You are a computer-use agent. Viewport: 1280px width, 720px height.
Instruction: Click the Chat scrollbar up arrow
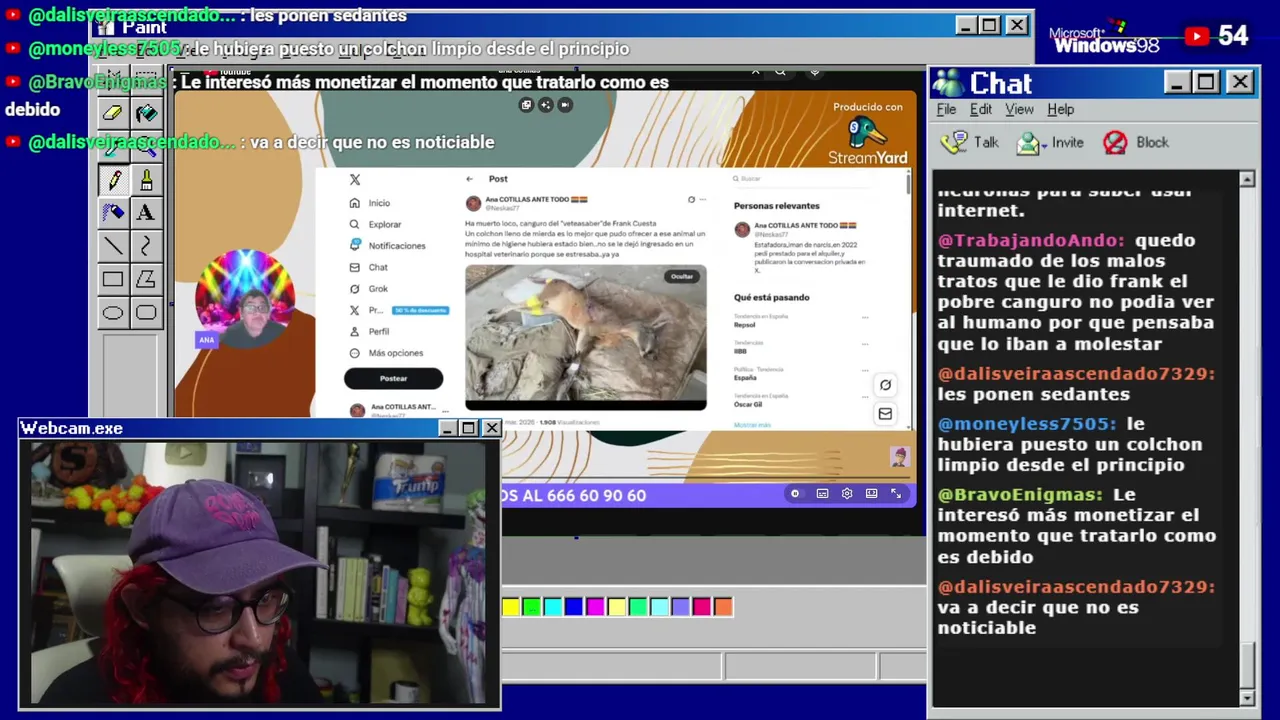coord(1247,180)
